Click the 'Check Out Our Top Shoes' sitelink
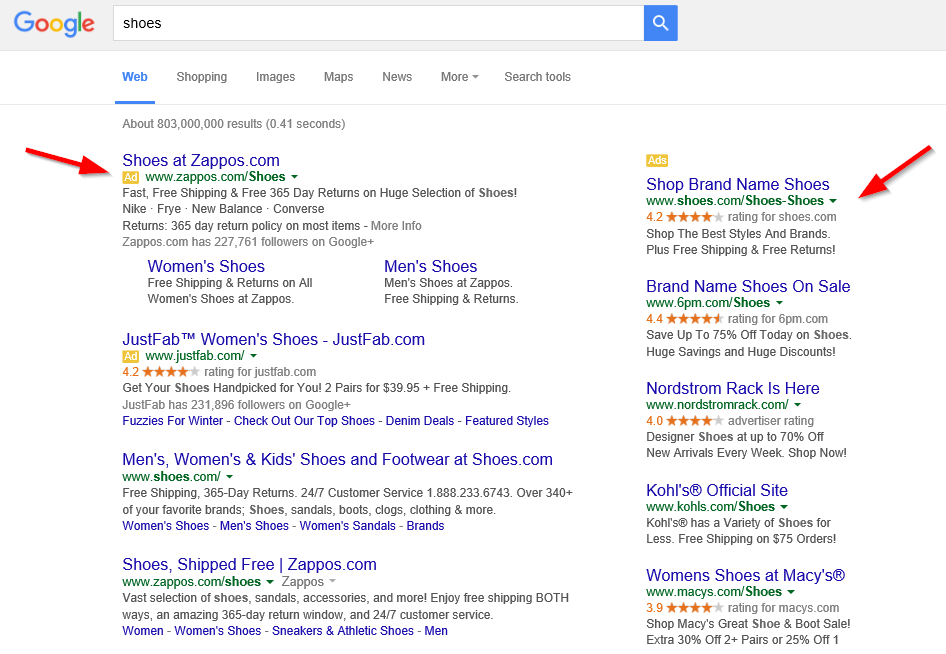Viewport: 946px width, 654px height. pos(304,421)
